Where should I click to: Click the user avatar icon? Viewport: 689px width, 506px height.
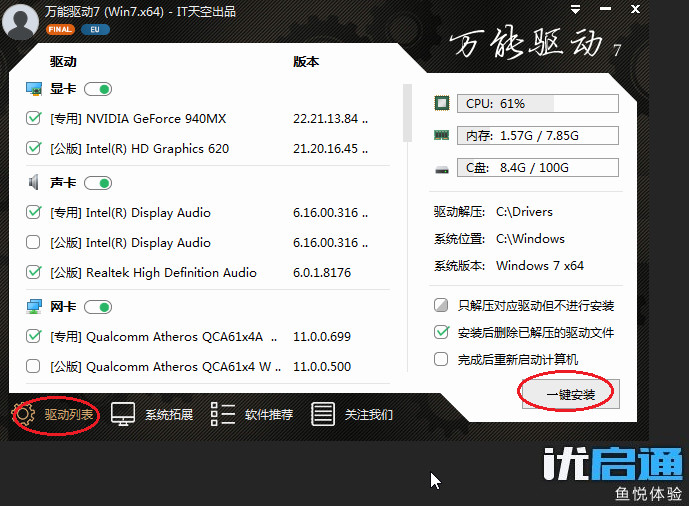coord(20,21)
